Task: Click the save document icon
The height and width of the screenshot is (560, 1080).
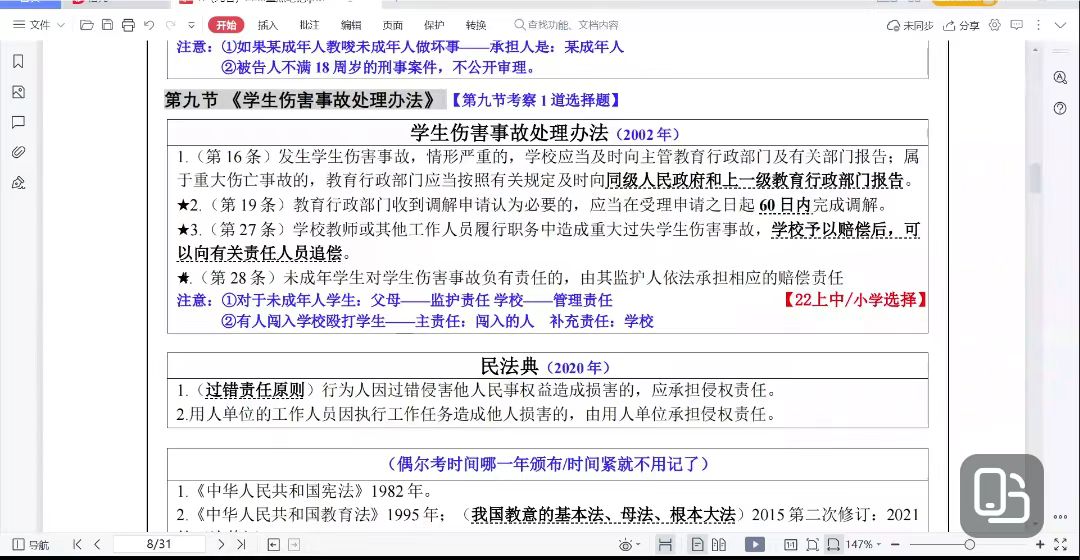Action: 107,25
